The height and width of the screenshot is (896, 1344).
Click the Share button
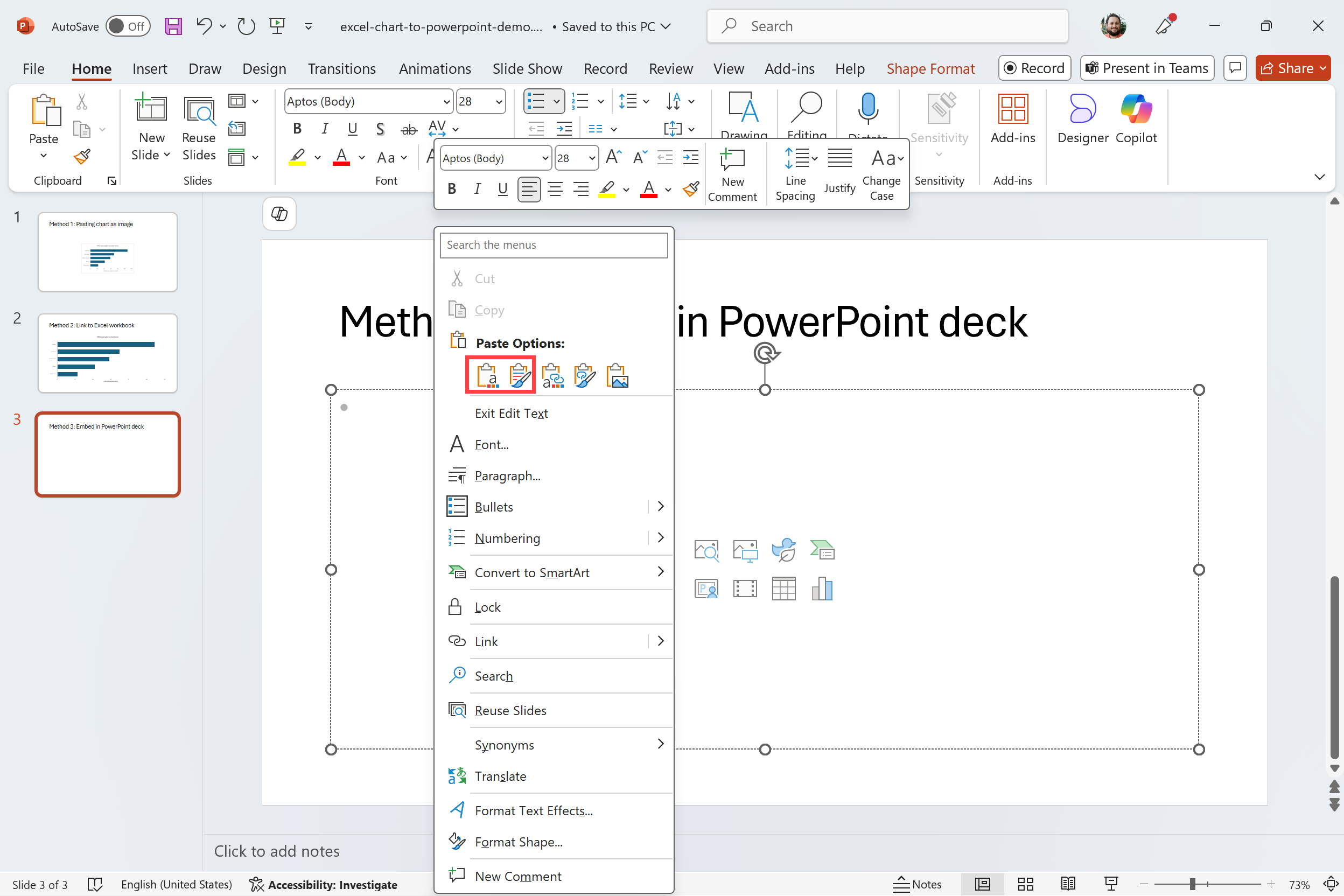[1287, 68]
